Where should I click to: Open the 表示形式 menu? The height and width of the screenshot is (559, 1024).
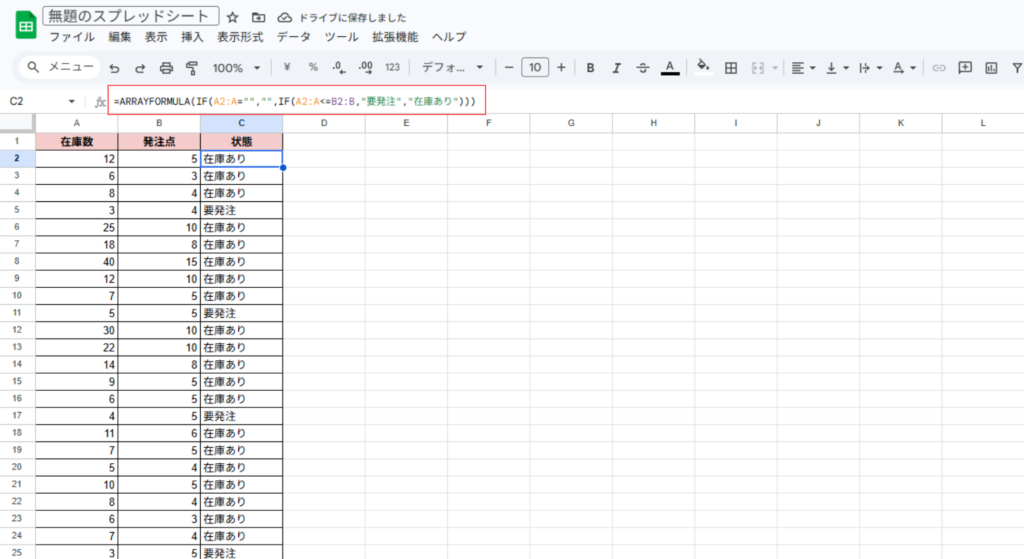point(240,37)
